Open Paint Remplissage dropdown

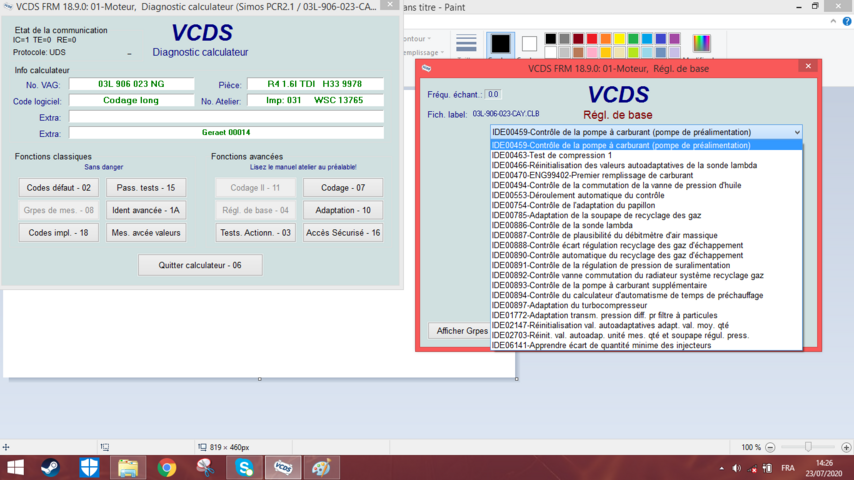tap(424, 52)
